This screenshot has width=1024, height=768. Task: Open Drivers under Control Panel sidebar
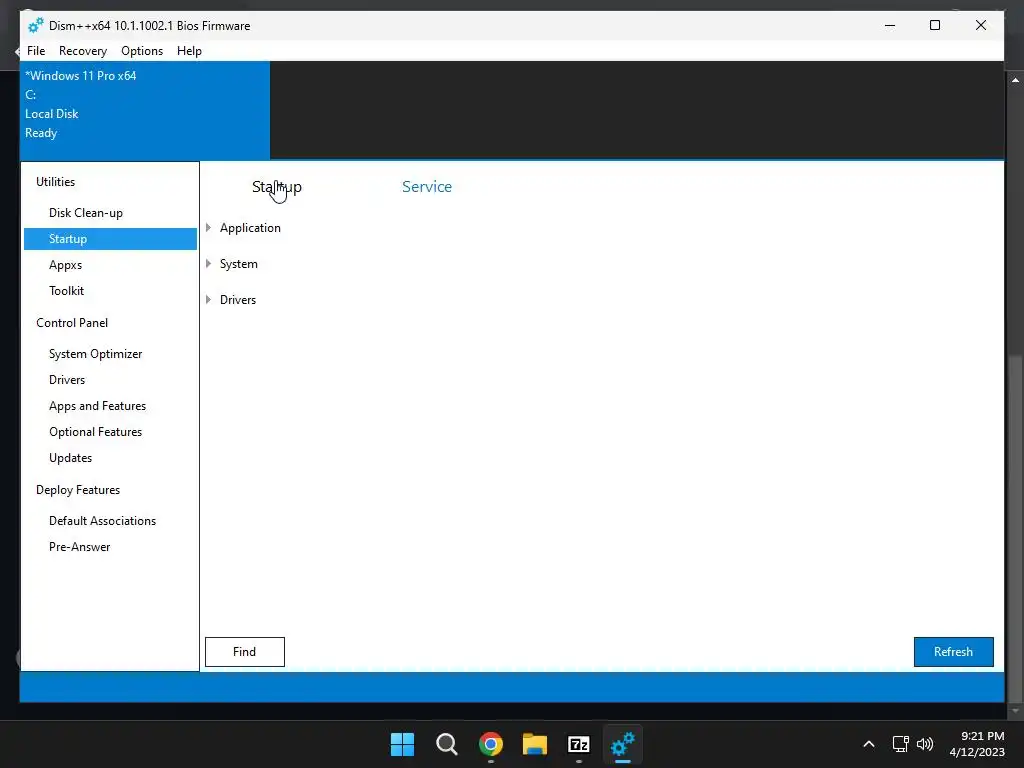tap(67, 380)
